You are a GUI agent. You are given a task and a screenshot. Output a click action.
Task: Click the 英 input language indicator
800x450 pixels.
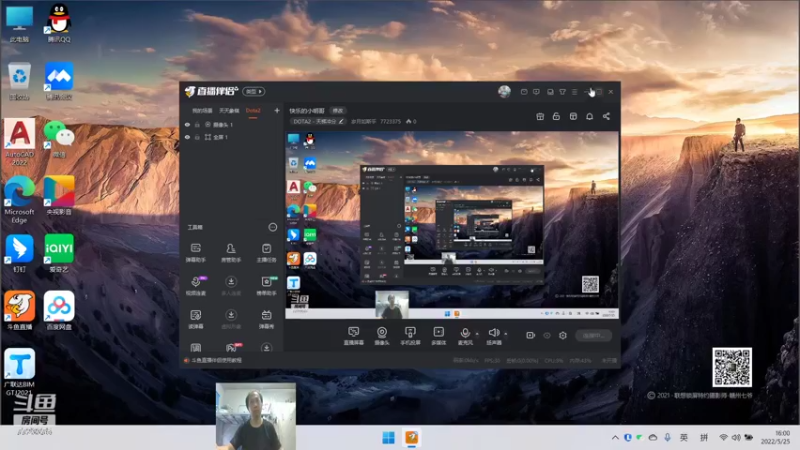(x=684, y=438)
